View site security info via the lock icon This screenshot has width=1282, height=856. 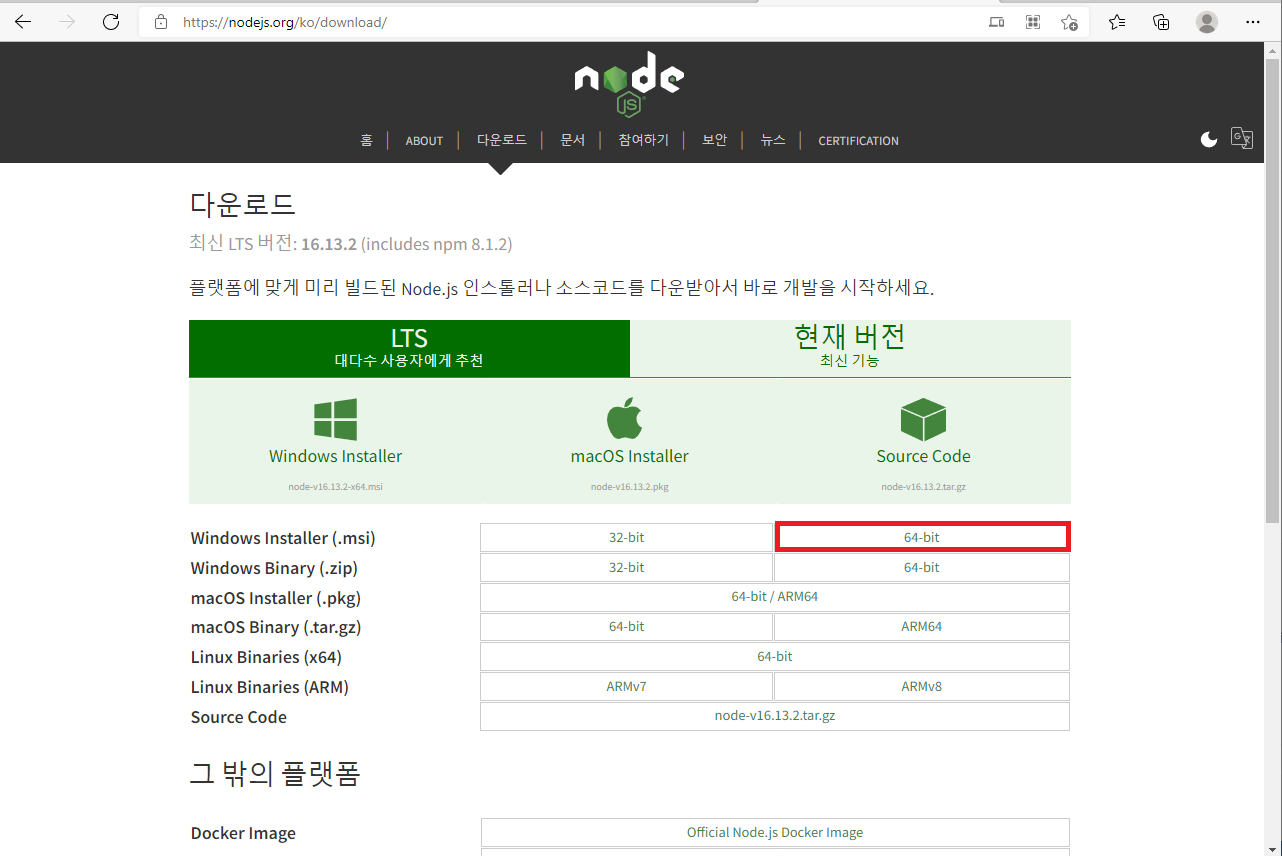pos(160,22)
